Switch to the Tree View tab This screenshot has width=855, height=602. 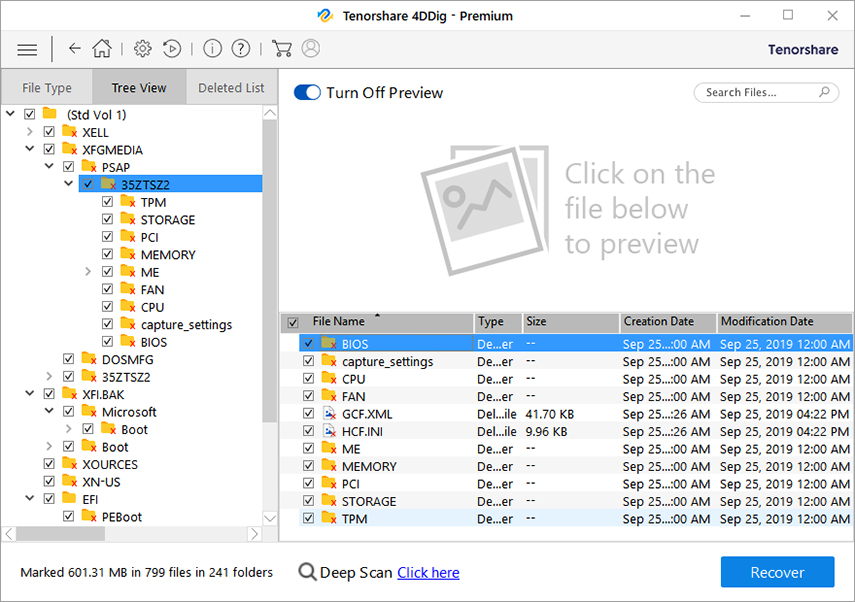coord(139,87)
